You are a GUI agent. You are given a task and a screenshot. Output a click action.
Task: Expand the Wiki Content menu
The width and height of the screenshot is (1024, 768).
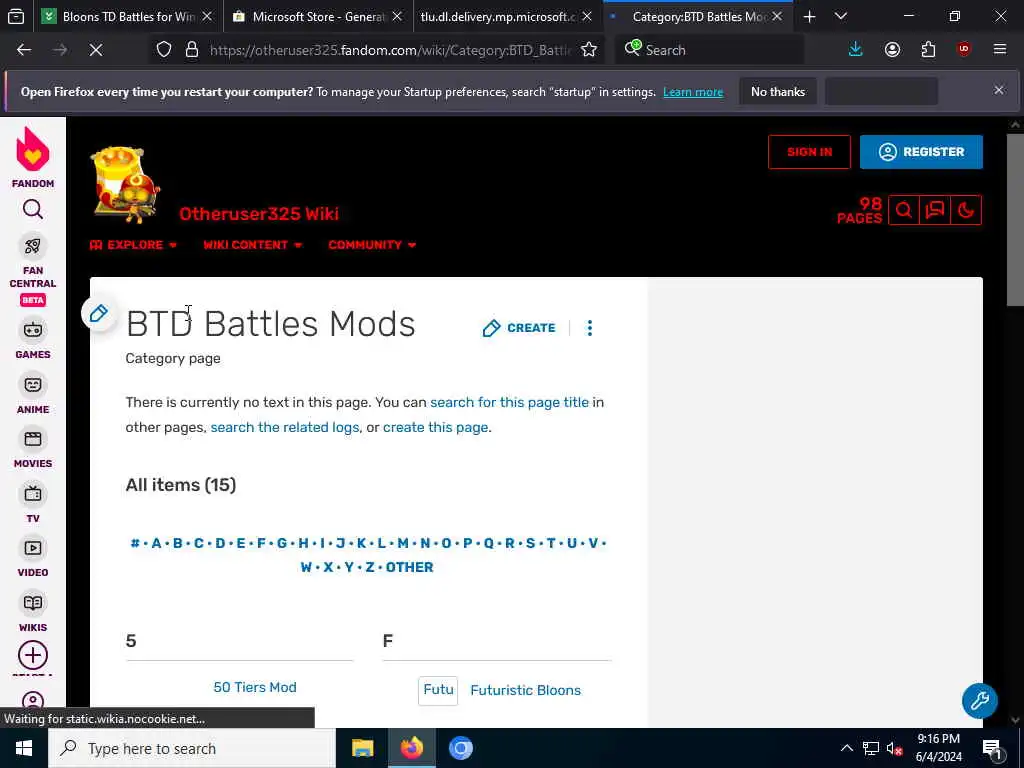pos(252,245)
